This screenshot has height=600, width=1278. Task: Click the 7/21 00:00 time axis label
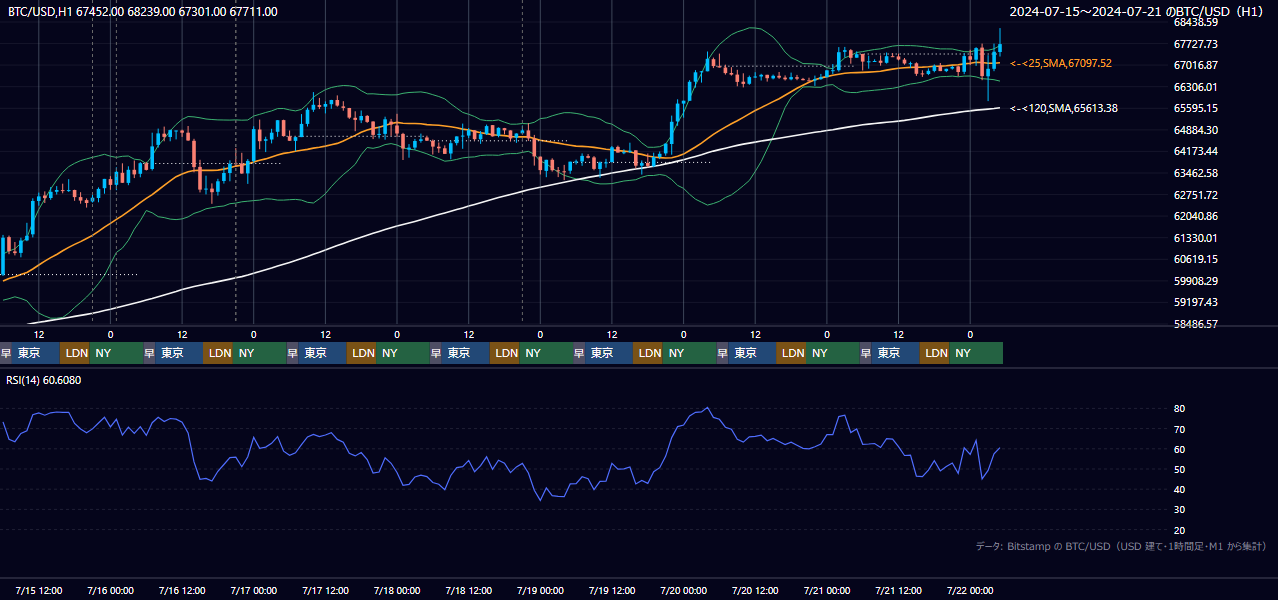click(x=827, y=590)
